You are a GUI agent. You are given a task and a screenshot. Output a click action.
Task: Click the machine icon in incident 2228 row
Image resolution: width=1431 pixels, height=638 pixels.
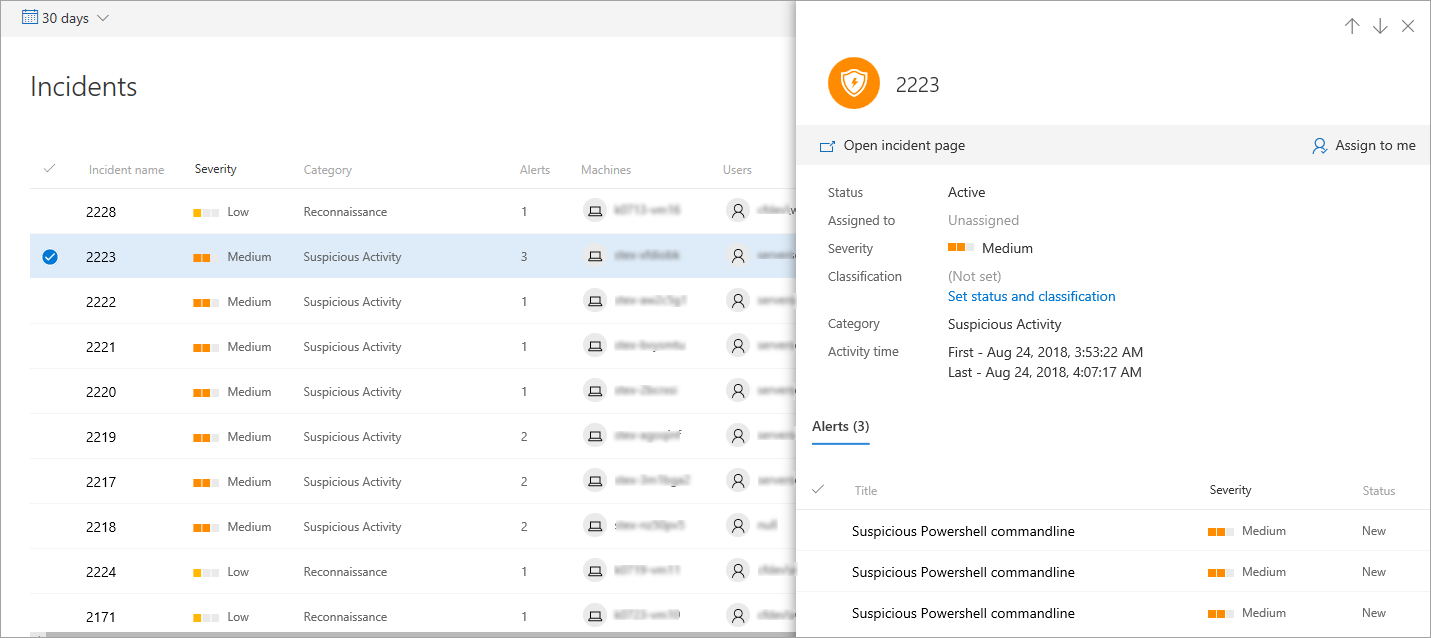[595, 211]
